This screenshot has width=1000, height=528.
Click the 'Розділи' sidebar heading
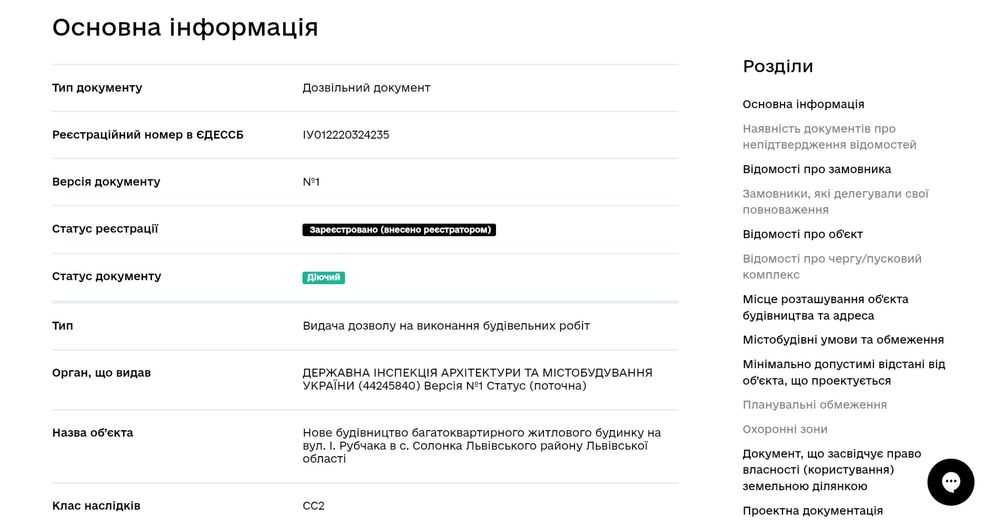point(777,67)
